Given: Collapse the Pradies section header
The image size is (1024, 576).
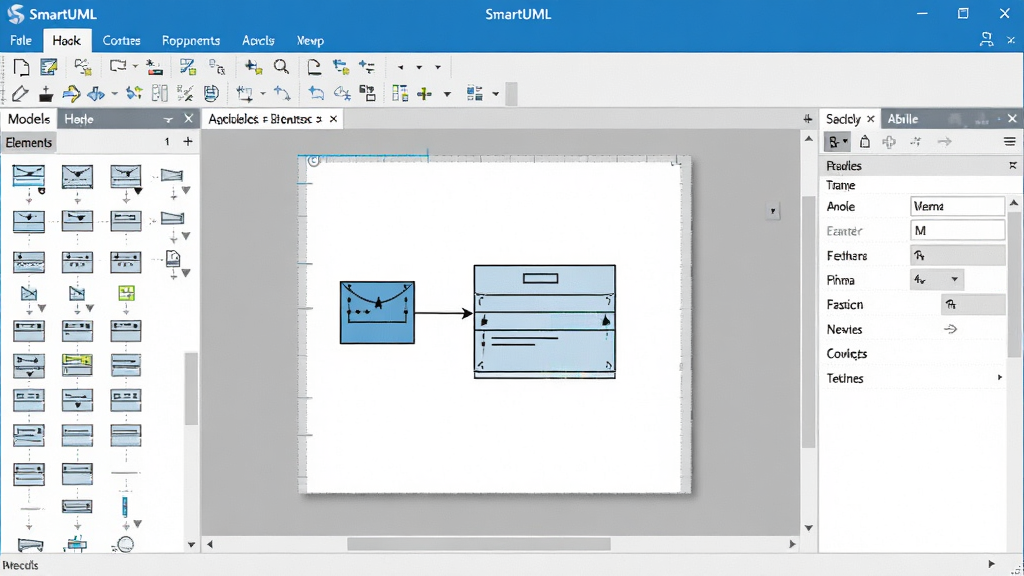Looking at the screenshot, I should 1013,166.
